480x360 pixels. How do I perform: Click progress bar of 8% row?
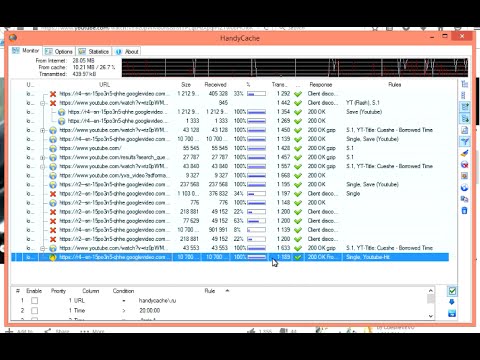tap(256, 230)
